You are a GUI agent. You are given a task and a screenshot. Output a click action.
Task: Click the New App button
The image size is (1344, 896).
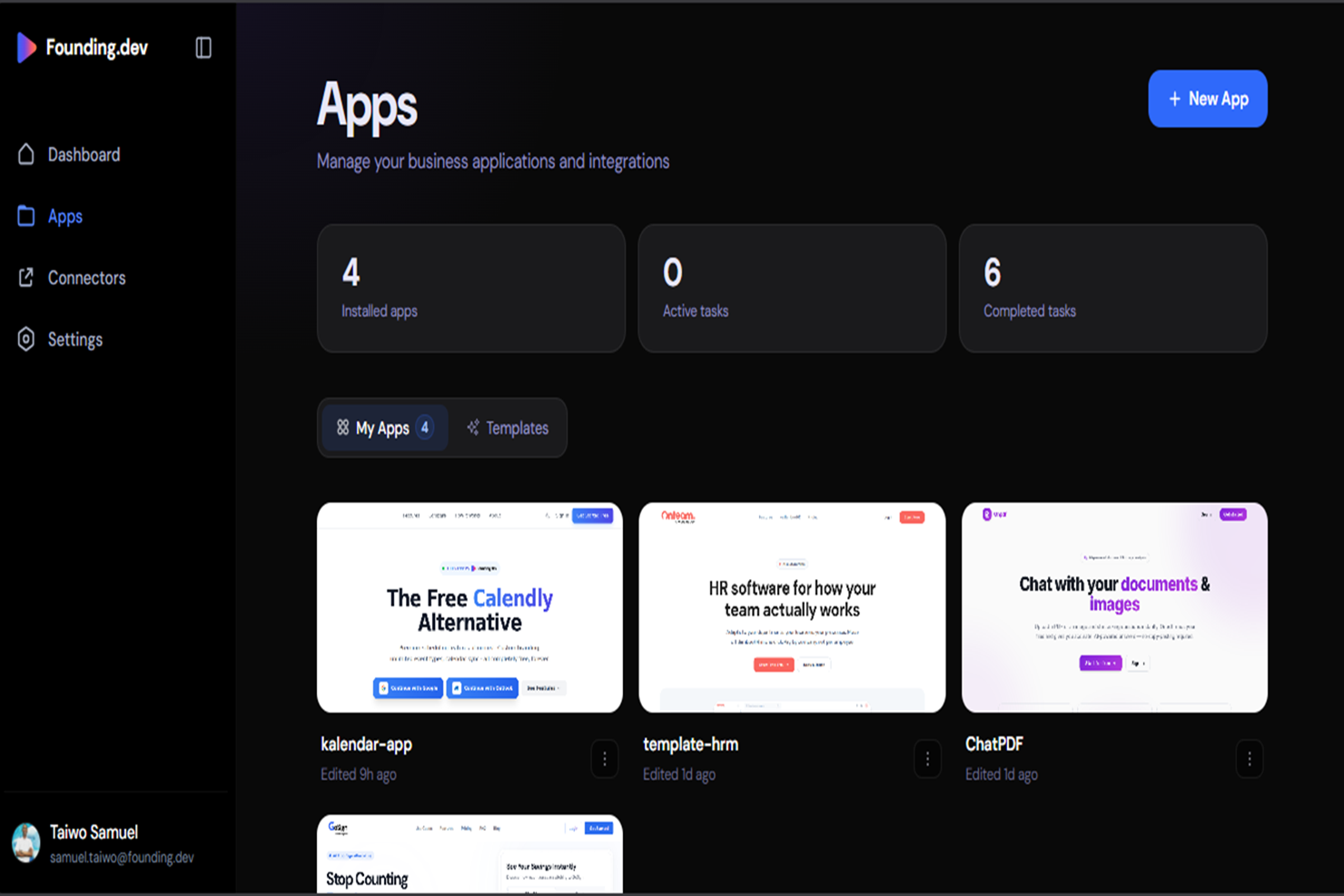click(x=1207, y=99)
